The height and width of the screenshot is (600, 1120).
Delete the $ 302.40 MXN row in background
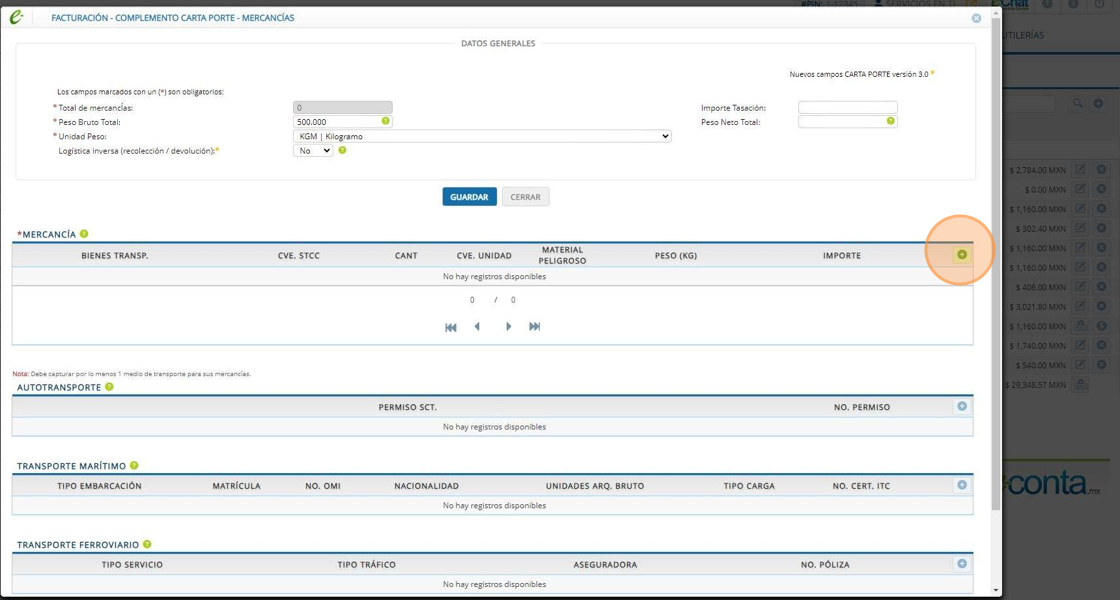pos(1101,229)
